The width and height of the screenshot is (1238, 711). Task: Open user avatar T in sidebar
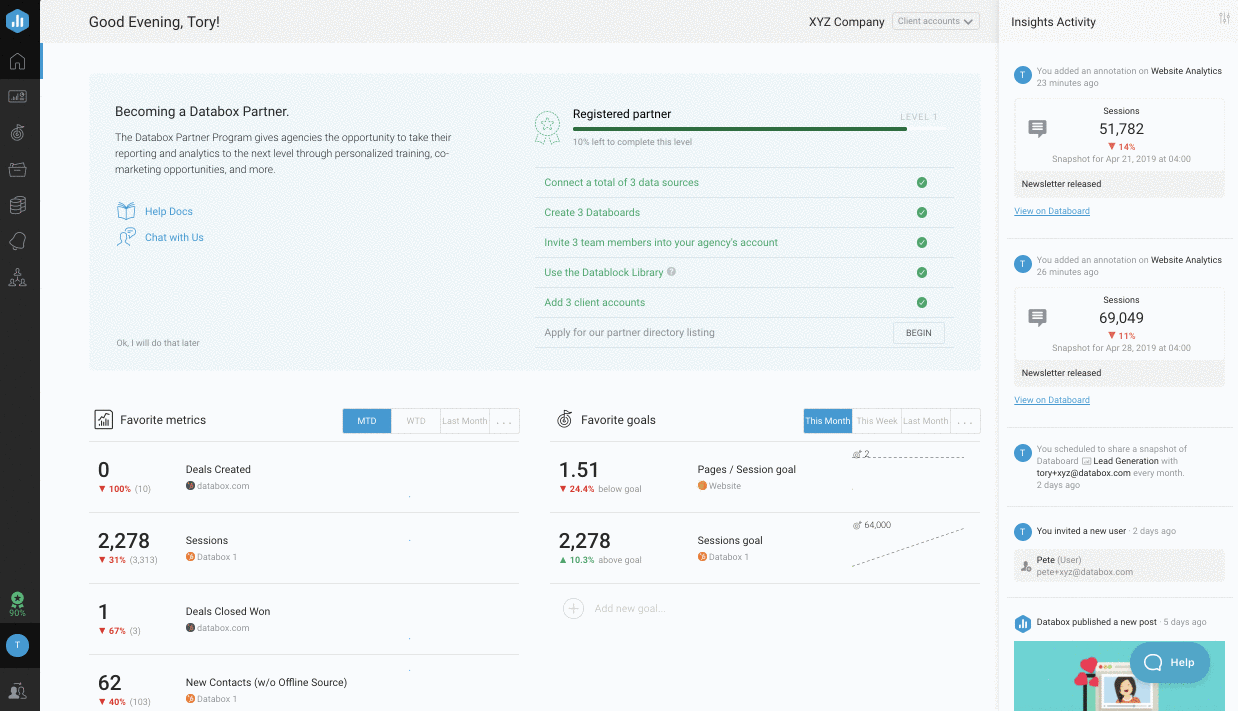click(17, 646)
